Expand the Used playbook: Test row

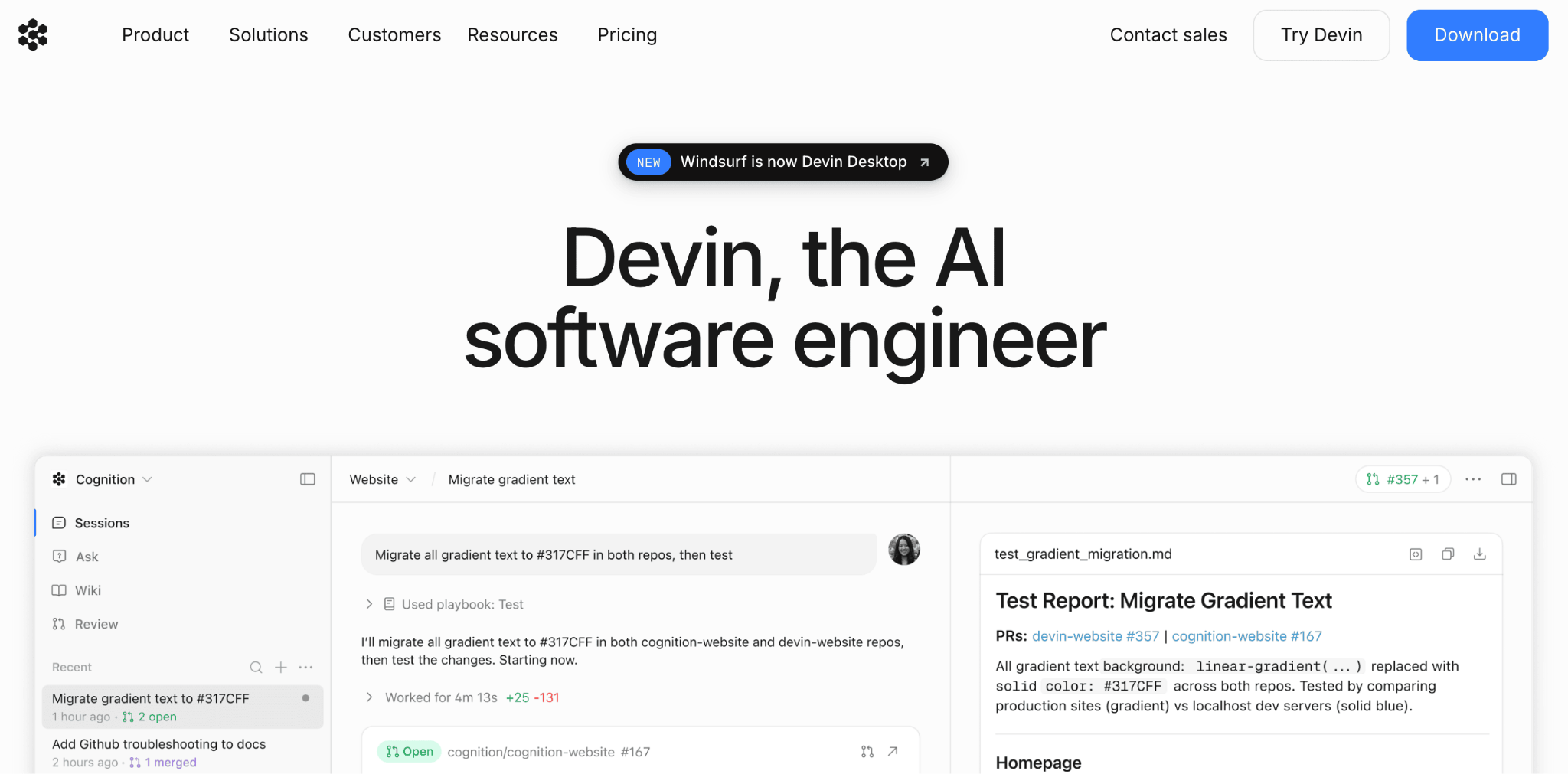pos(445,604)
